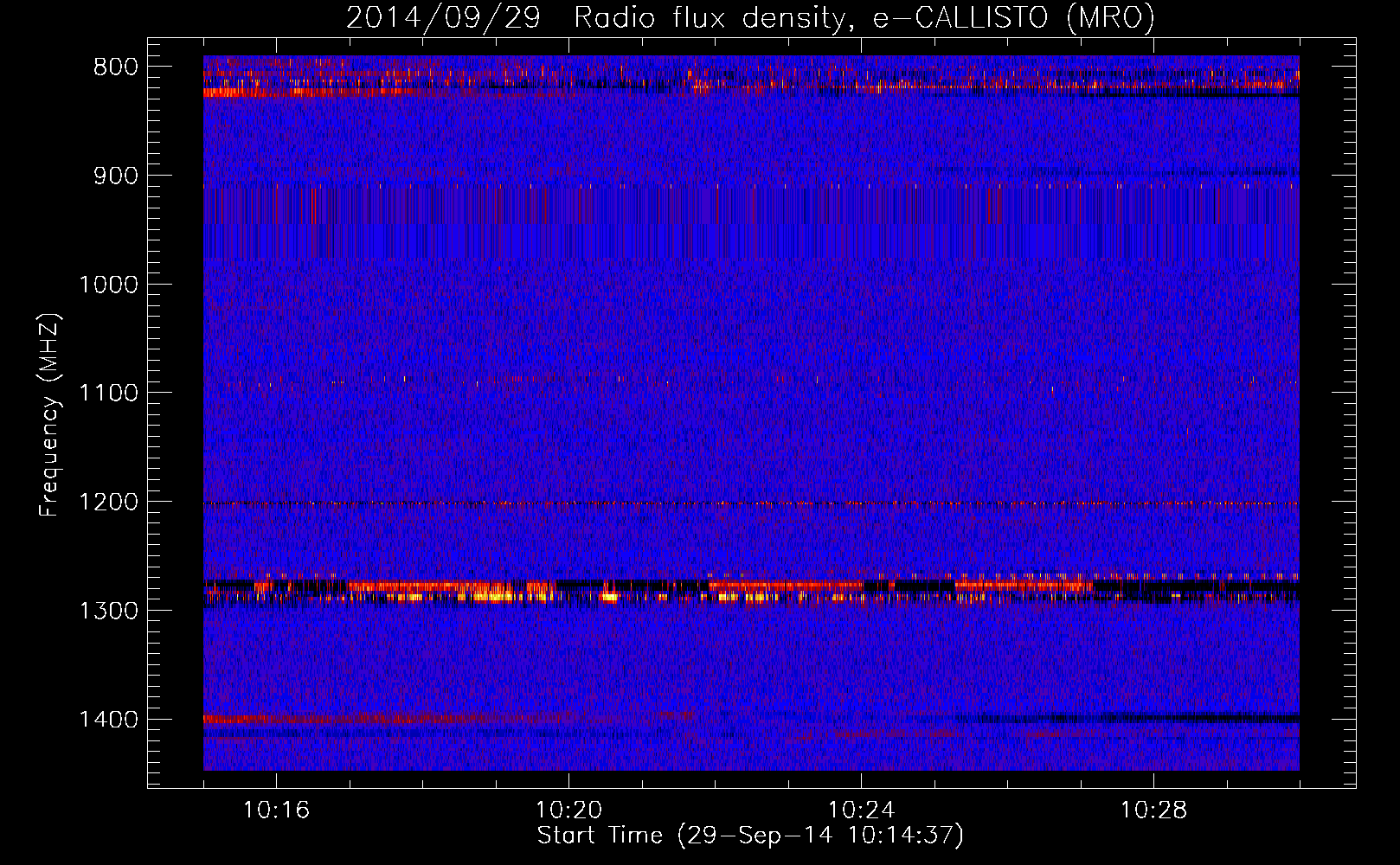1400x865 pixels.
Task: Click the 10:28 time tick label
Action: 1154,811
